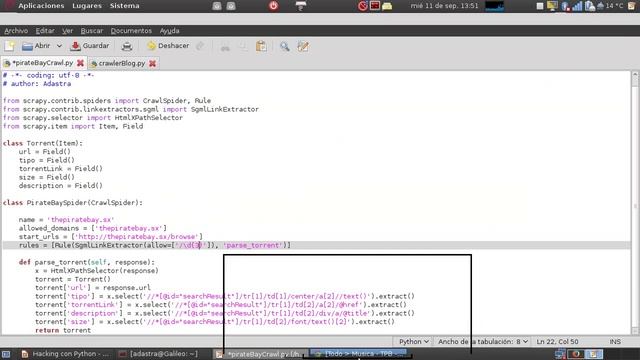Switch to adastra@Galileo terminal taskbar window
640x360 pixels.
(x=159, y=354)
